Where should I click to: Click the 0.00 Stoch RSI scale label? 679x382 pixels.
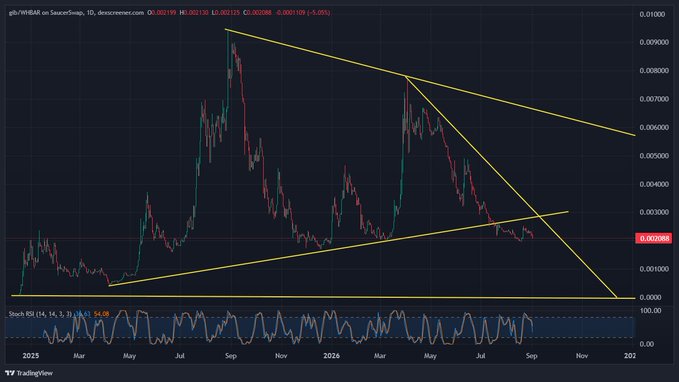pos(647,344)
